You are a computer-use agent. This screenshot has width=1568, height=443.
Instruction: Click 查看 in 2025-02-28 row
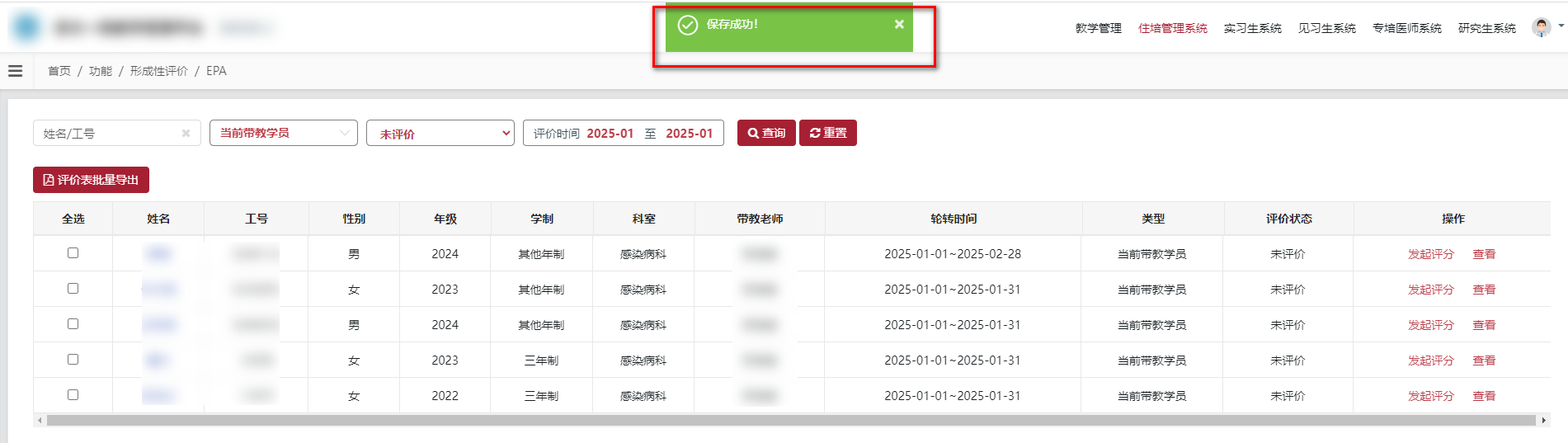point(1484,254)
